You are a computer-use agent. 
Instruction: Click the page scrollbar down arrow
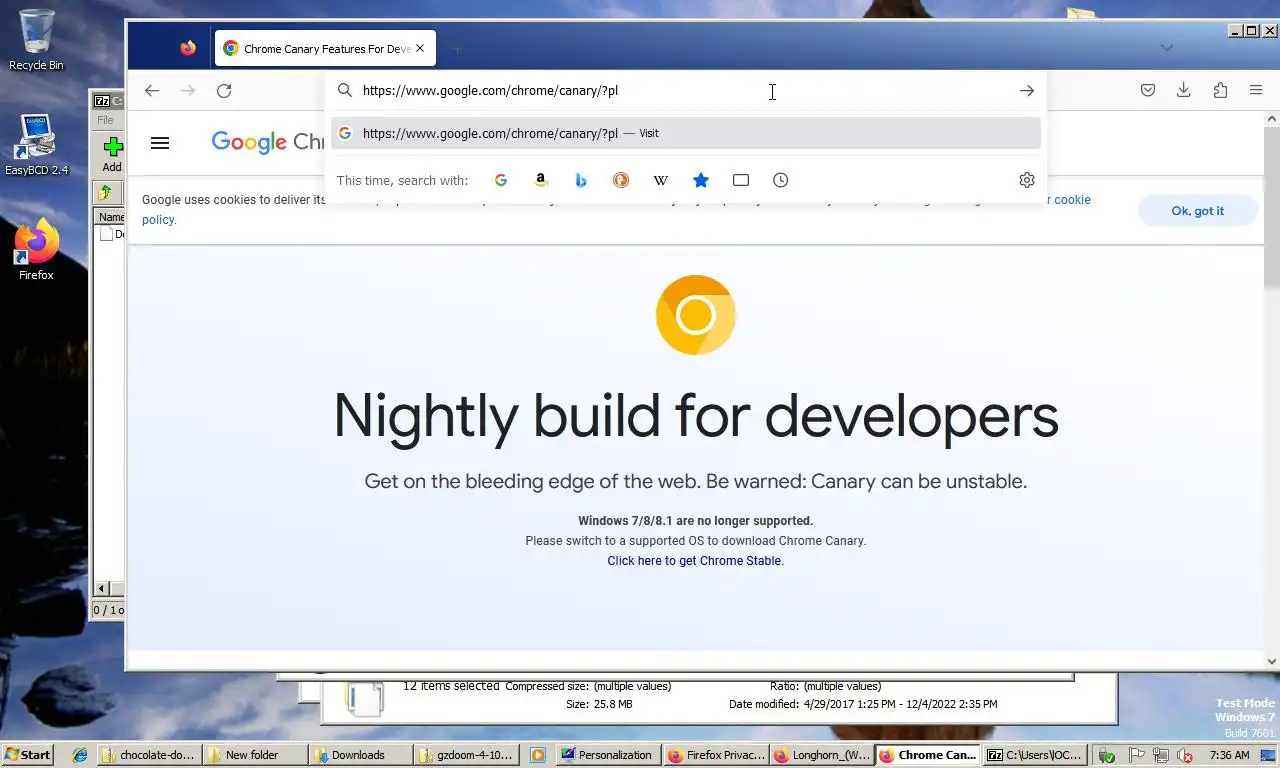1272,661
